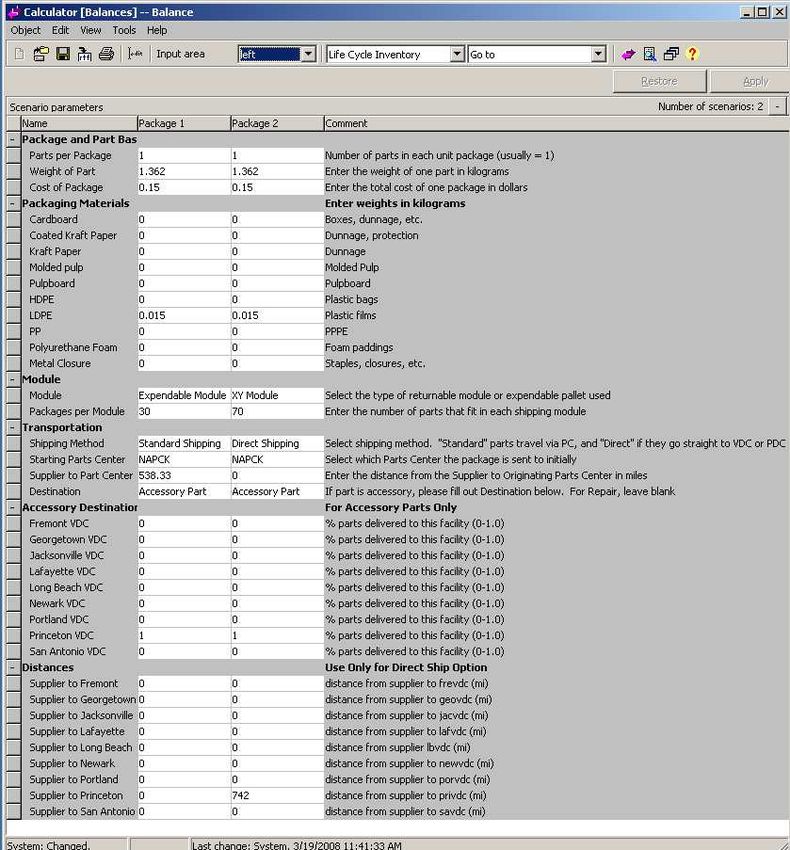Collapse the Transportation section
This screenshot has width=790, height=850.
pos(12,428)
